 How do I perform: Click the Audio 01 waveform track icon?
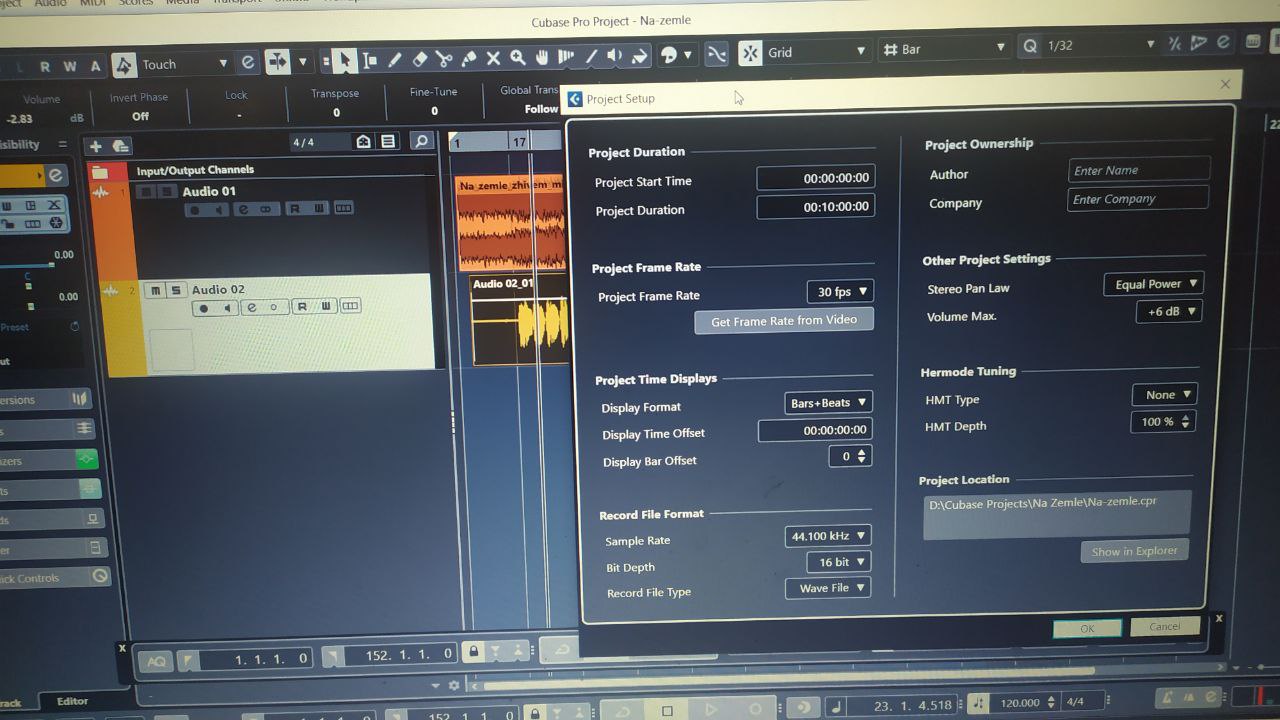pyautogui.click(x=101, y=193)
